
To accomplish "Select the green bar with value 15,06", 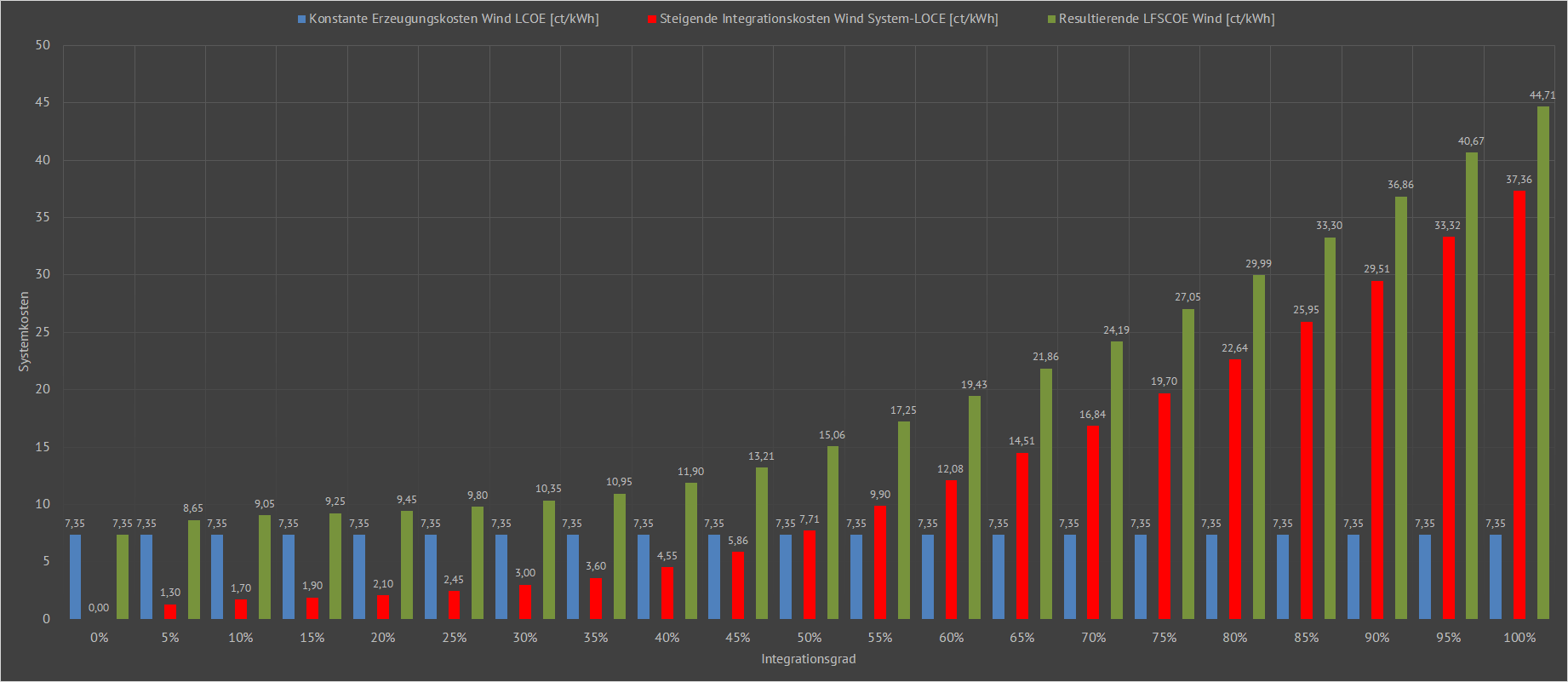I will coord(833,532).
